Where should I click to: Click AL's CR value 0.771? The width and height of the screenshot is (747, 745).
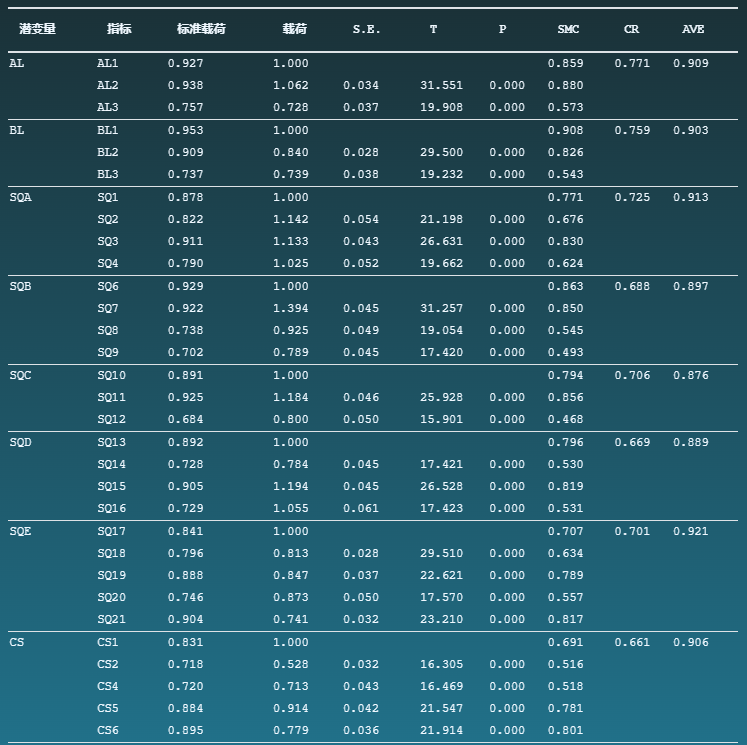(631, 63)
